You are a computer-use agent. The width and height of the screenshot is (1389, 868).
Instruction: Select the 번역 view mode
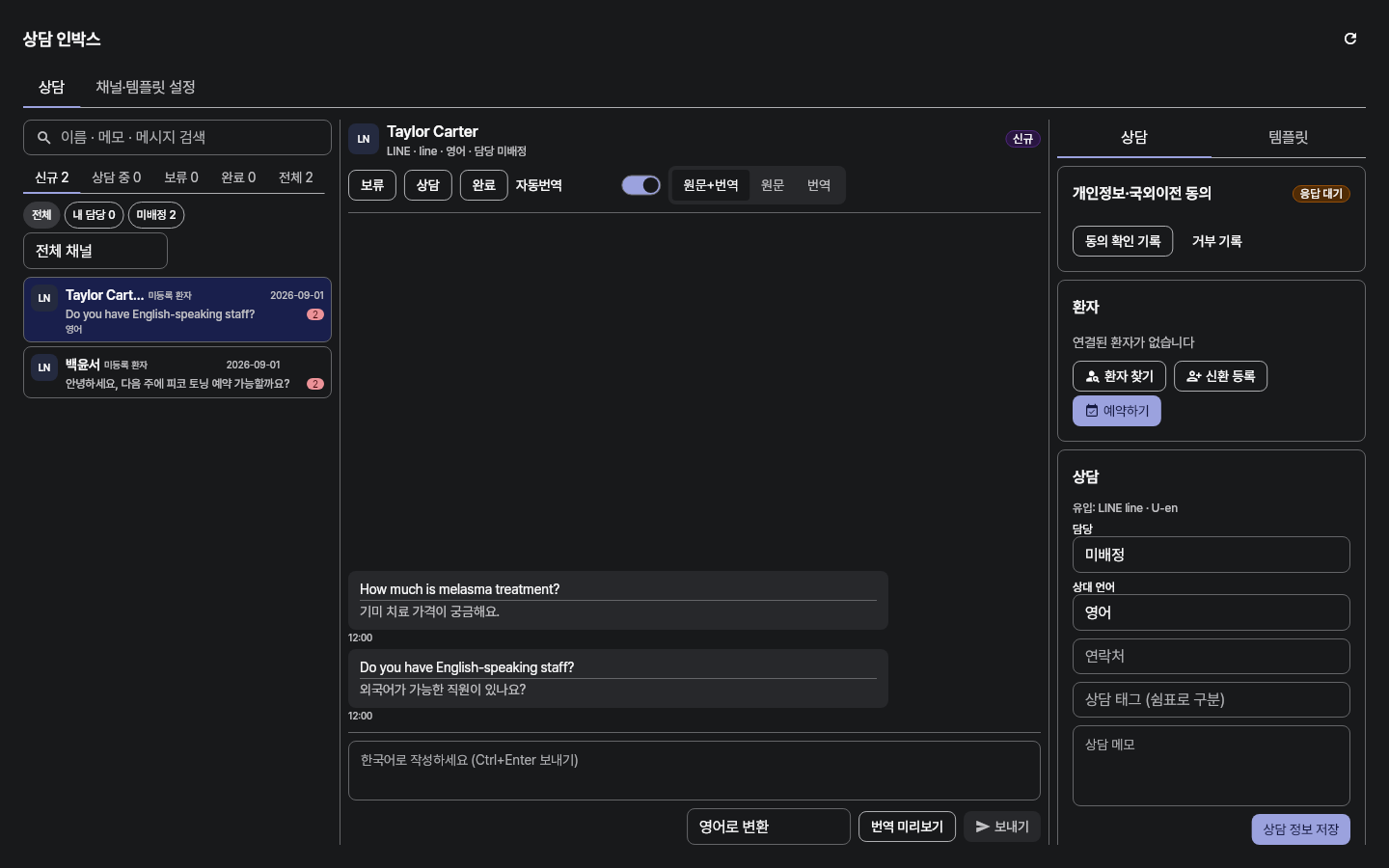[x=819, y=185]
